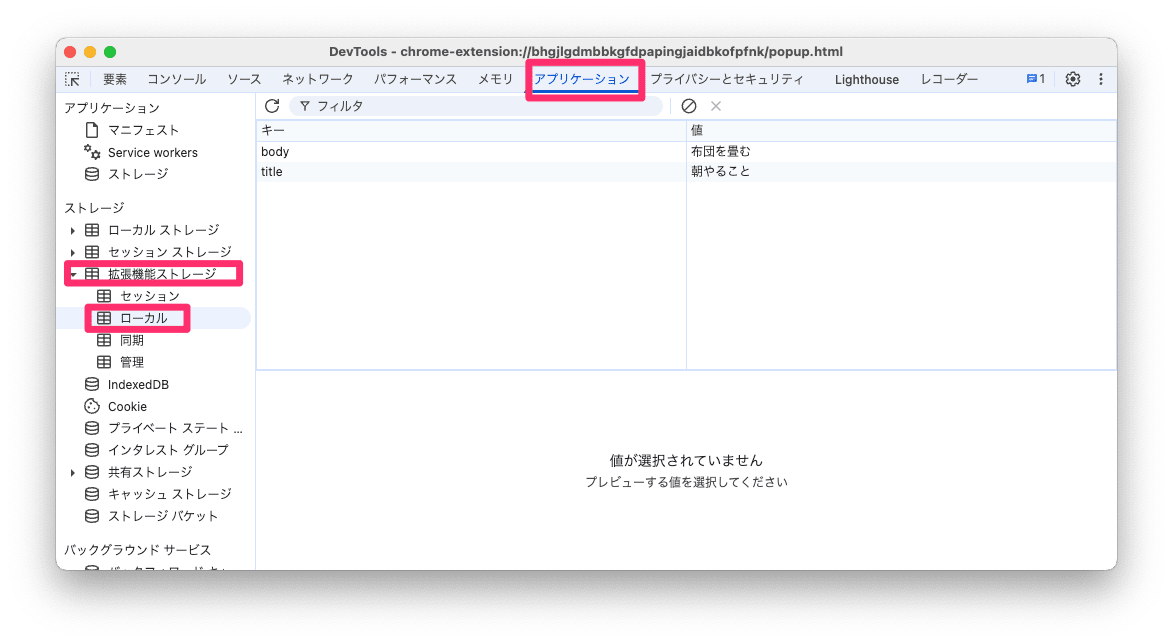Expand the セッション ストレージ tree node

click(73, 252)
